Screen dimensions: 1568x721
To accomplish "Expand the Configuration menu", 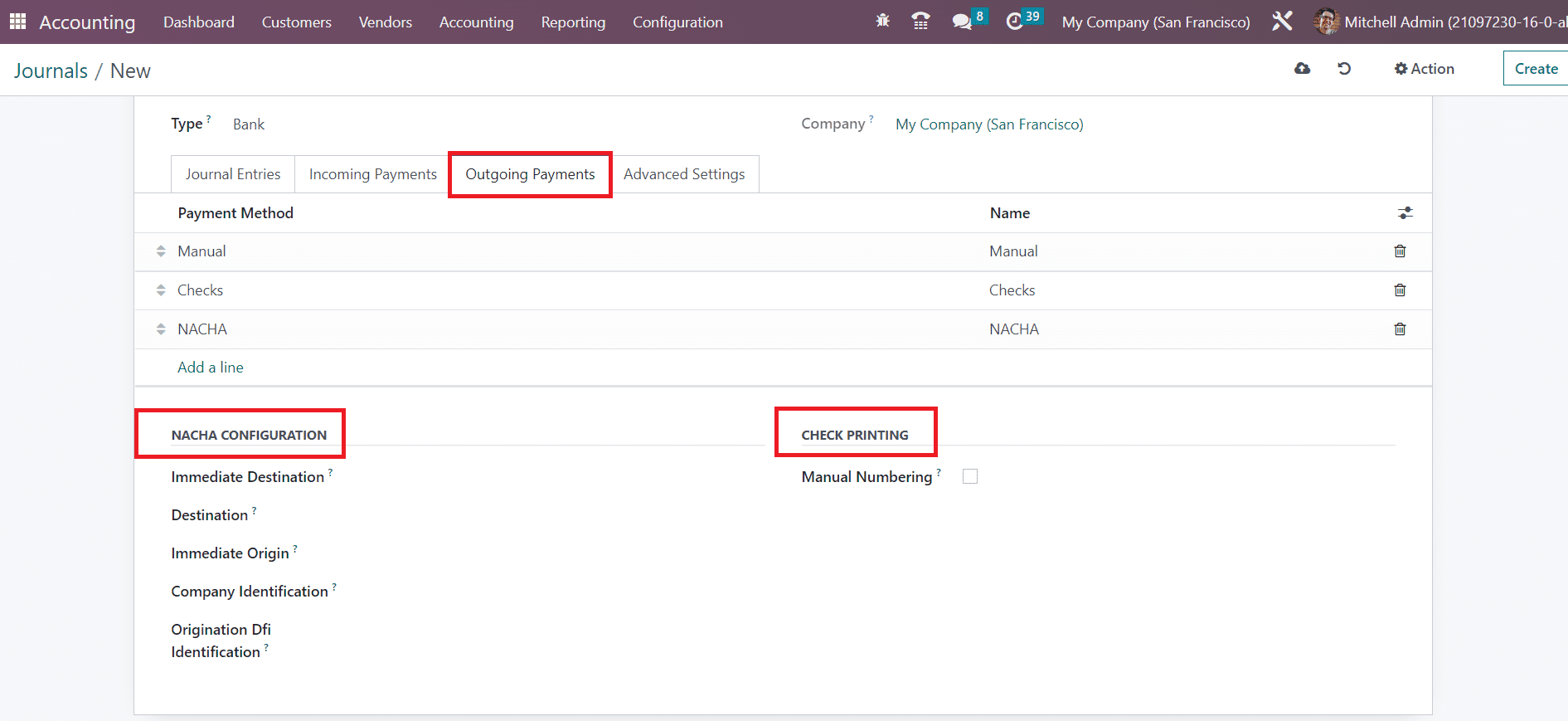I will point(677,22).
